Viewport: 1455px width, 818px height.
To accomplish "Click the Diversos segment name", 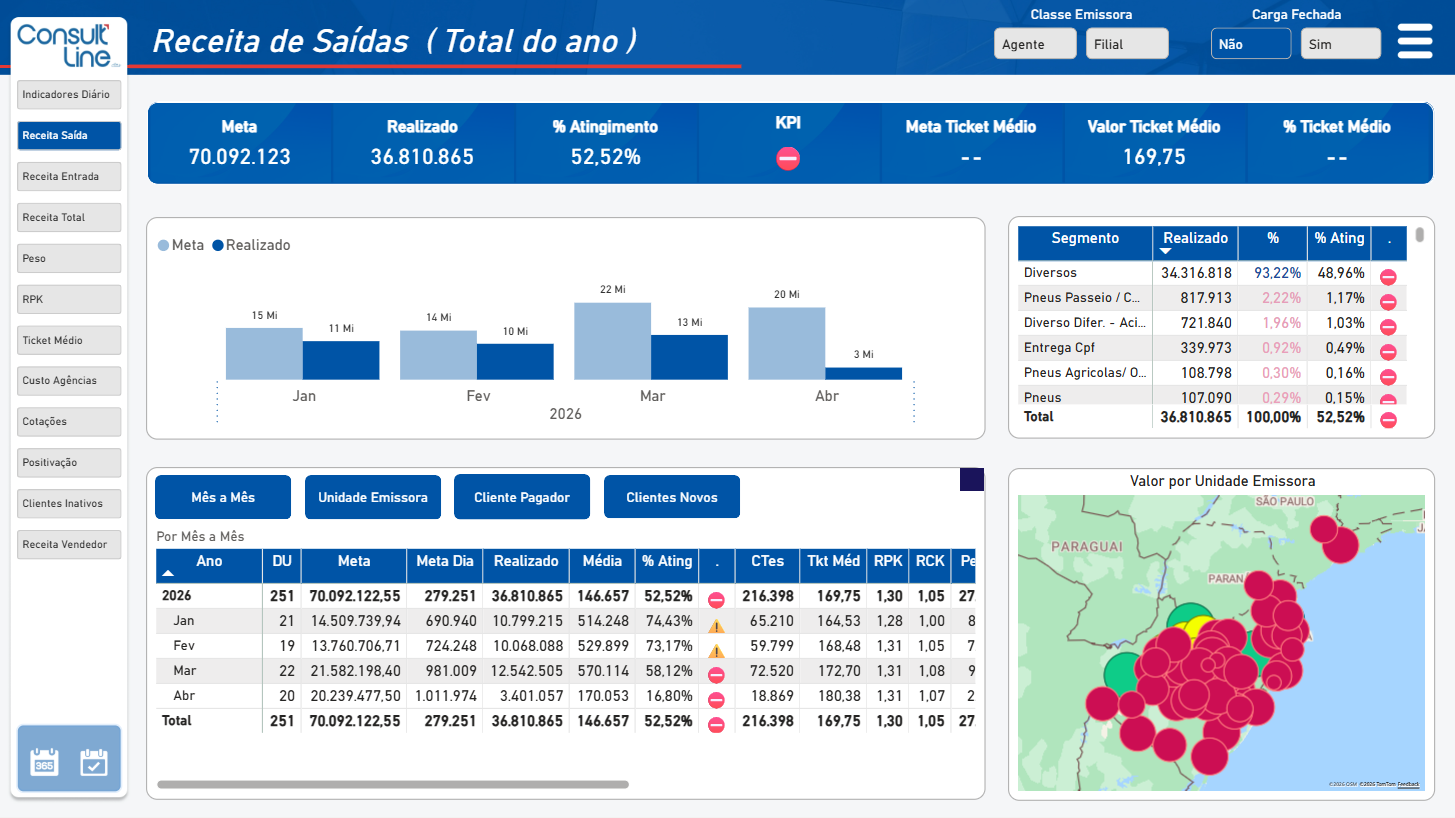I will (x=1050, y=272).
